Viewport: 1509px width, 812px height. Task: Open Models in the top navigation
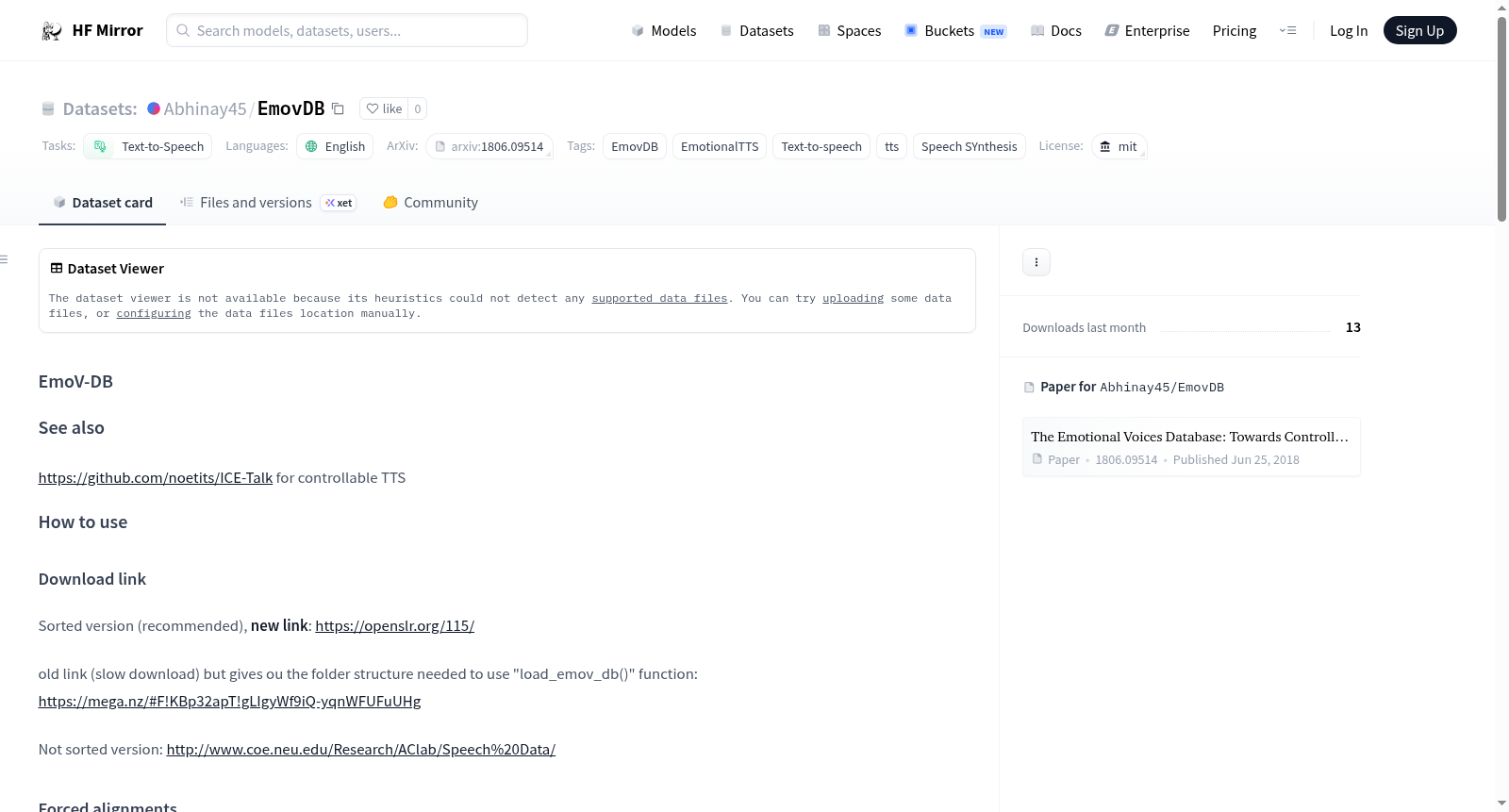point(664,30)
